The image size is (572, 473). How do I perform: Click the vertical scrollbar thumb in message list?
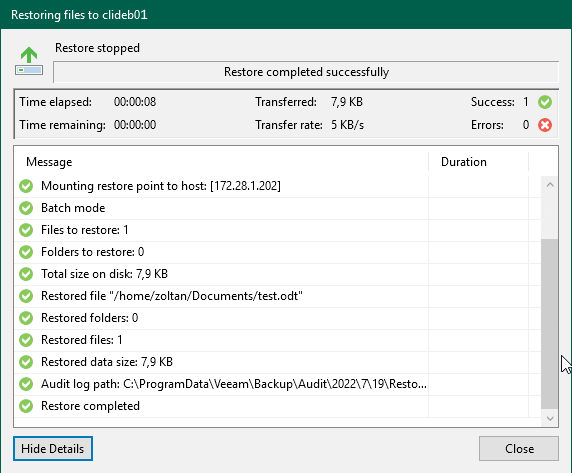point(550,324)
